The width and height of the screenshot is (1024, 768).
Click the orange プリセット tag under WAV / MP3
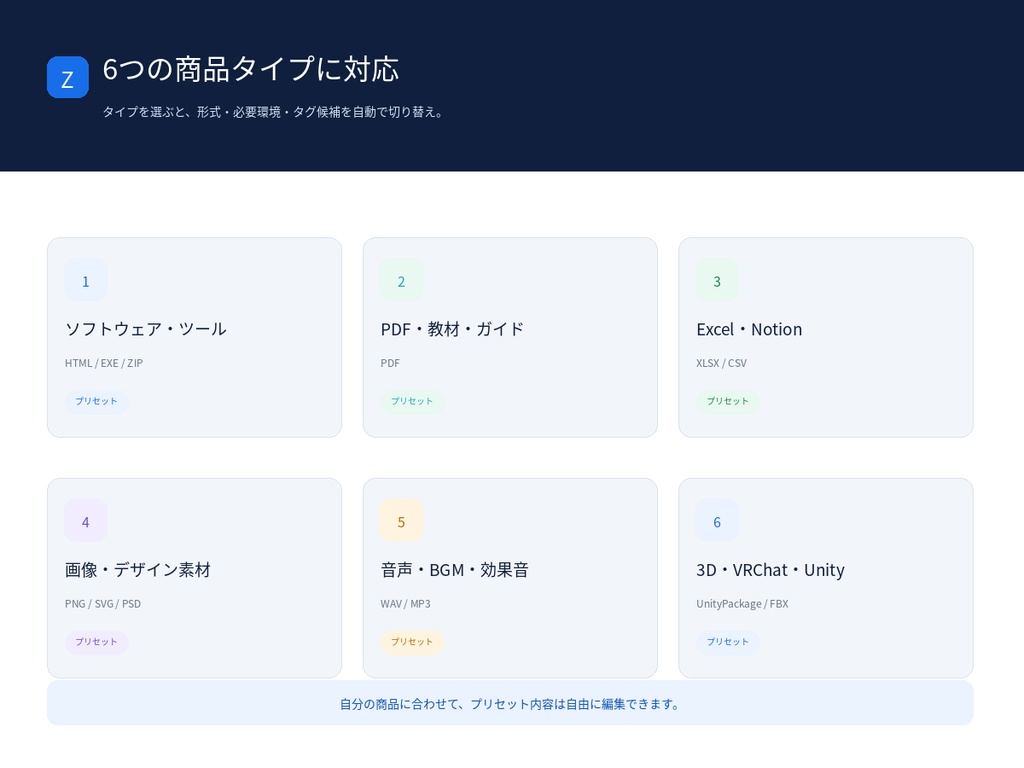point(412,641)
